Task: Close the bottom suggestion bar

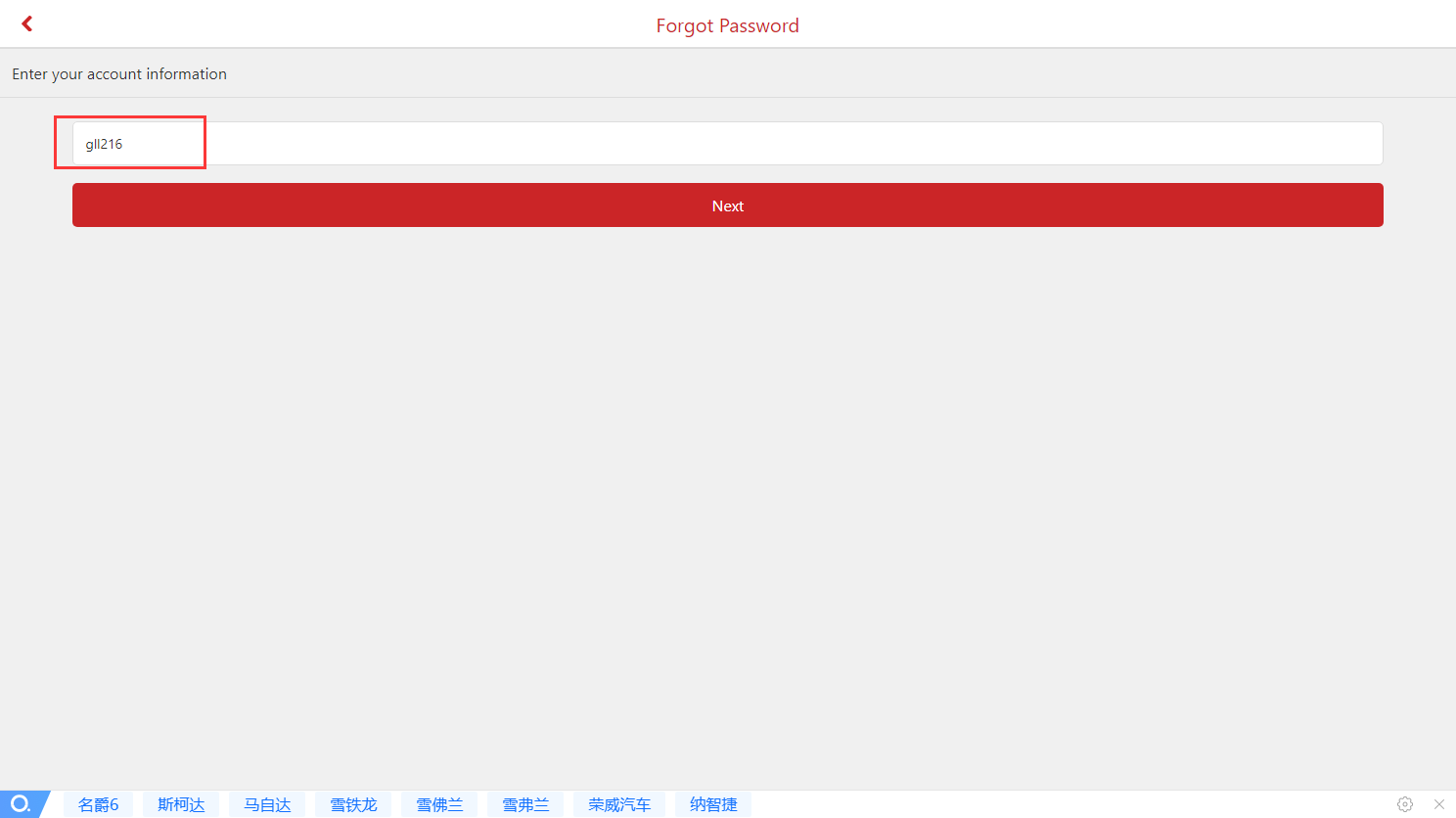Action: [x=1438, y=804]
